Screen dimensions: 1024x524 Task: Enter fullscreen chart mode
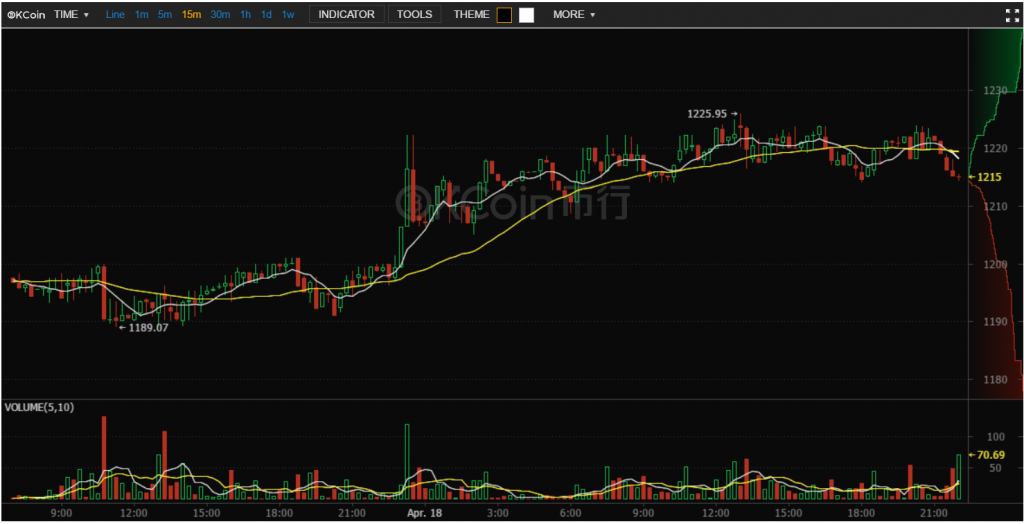[x=1010, y=15]
